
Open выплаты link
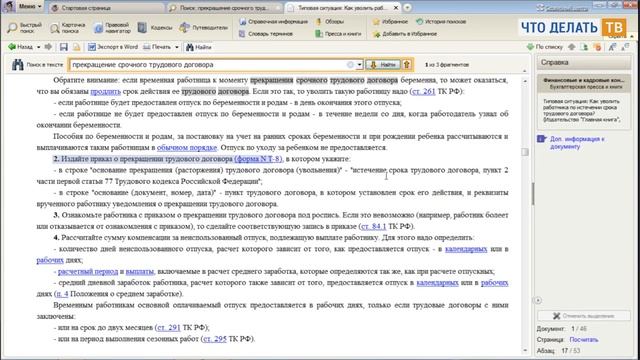point(140,271)
